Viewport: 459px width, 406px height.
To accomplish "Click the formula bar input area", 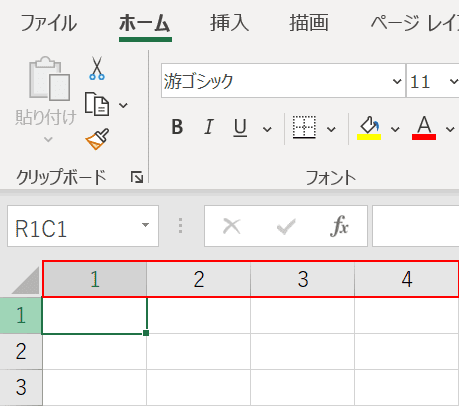I will click(416, 226).
